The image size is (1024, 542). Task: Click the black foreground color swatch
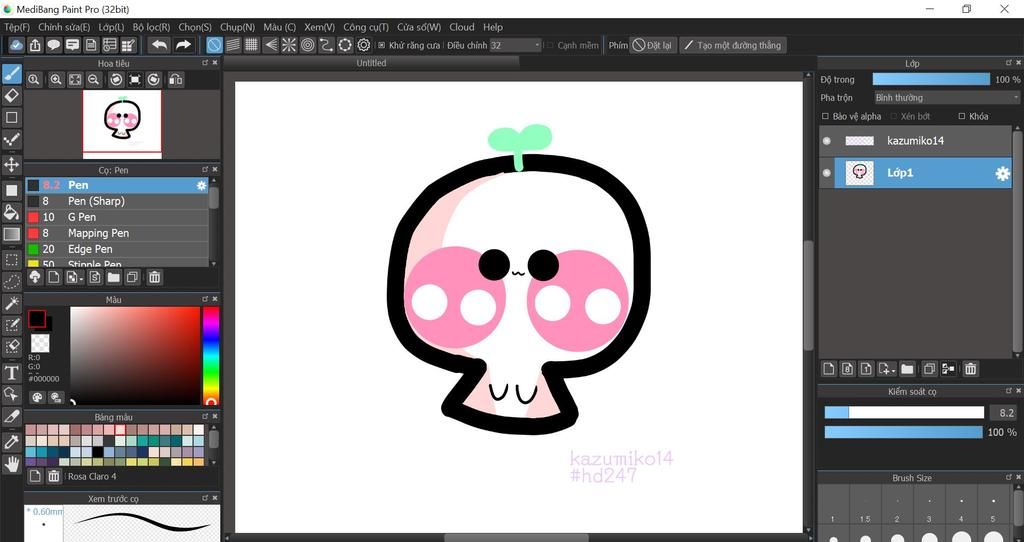pyautogui.click(x=37, y=319)
